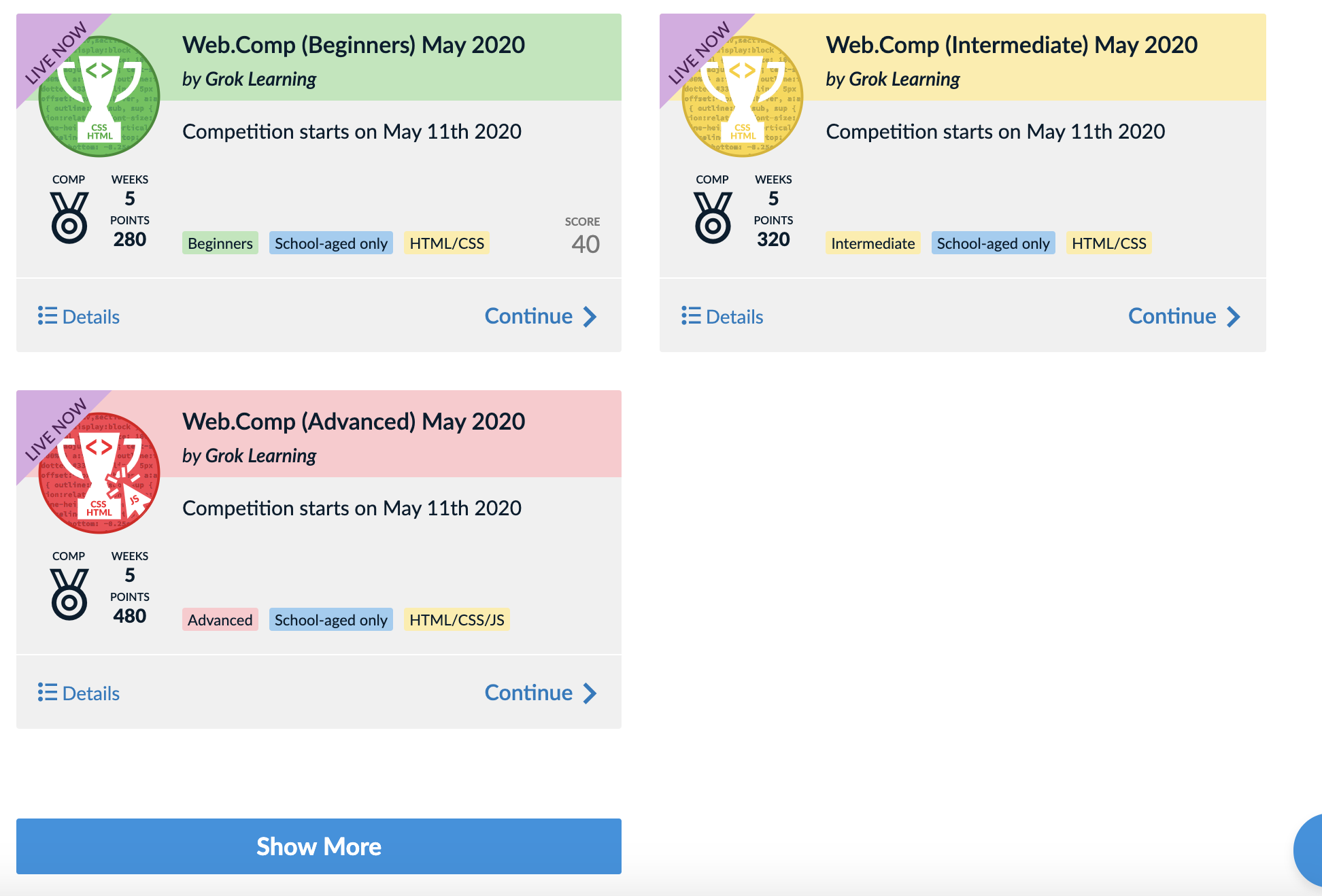This screenshot has height=896, width=1322.
Task: Continue the Web.Comp Beginners competition
Action: point(541,317)
